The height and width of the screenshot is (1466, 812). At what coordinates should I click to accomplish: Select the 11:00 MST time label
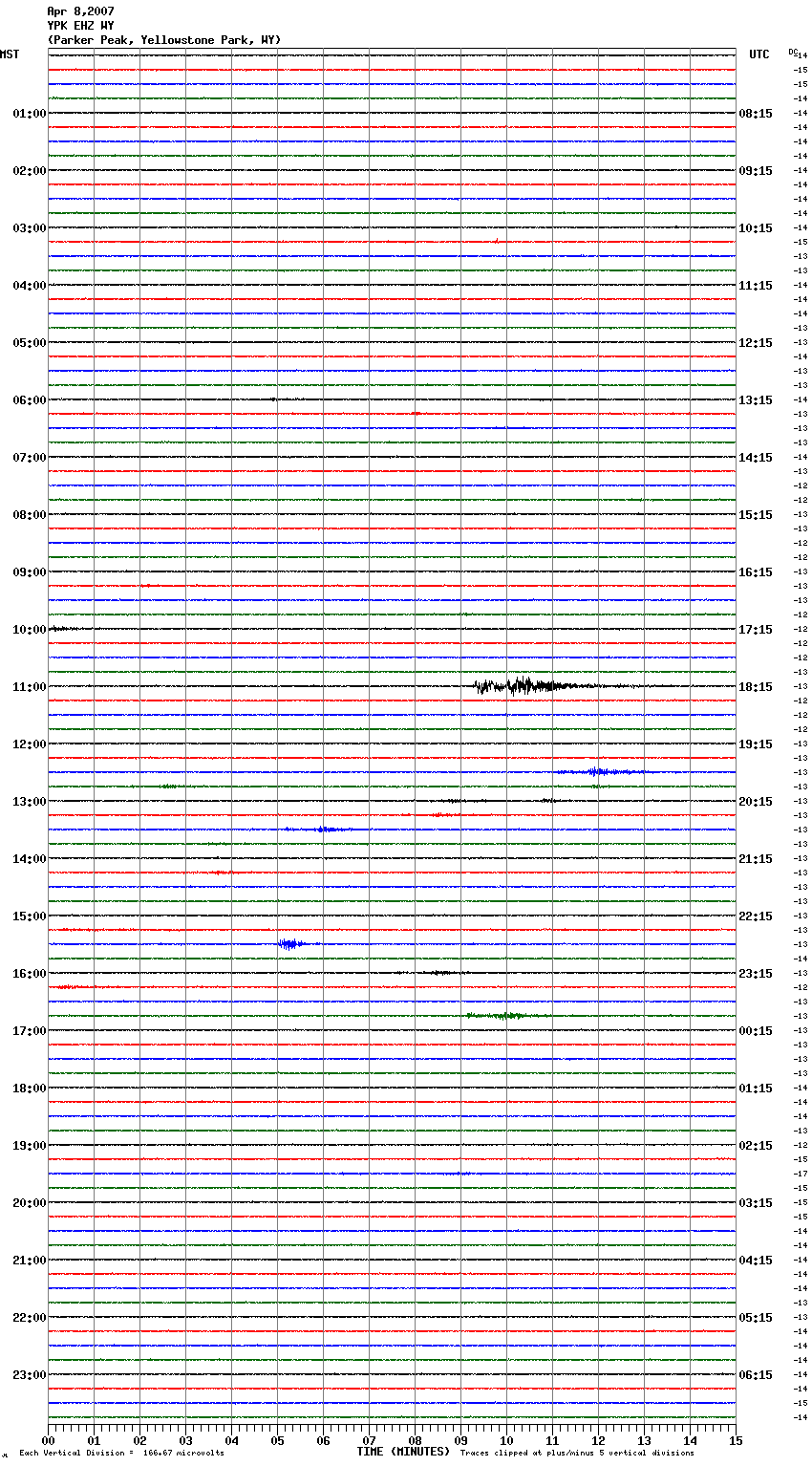[x=30, y=687]
